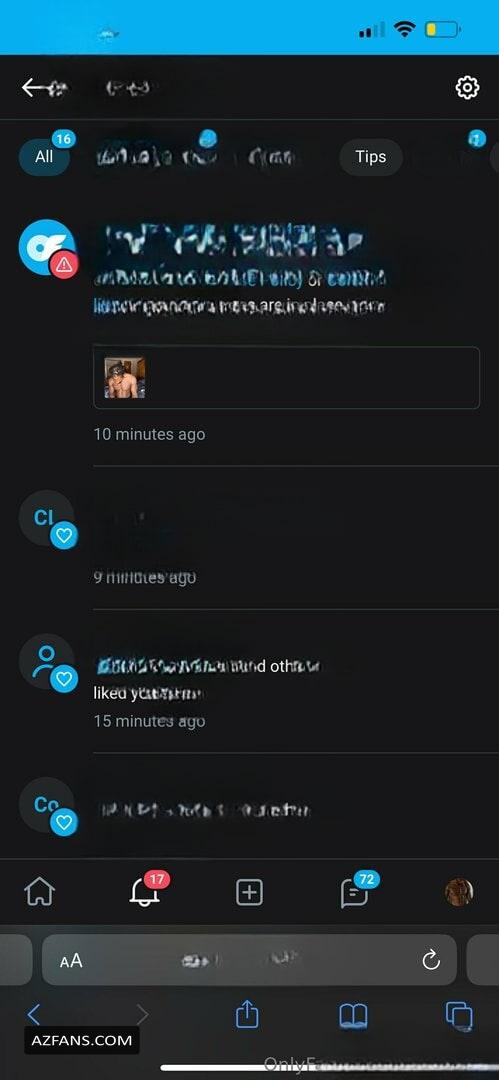This screenshot has height=1080, width=499.
Task: Open the OnlyFans warning notification avatar
Action: [x=48, y=248]
